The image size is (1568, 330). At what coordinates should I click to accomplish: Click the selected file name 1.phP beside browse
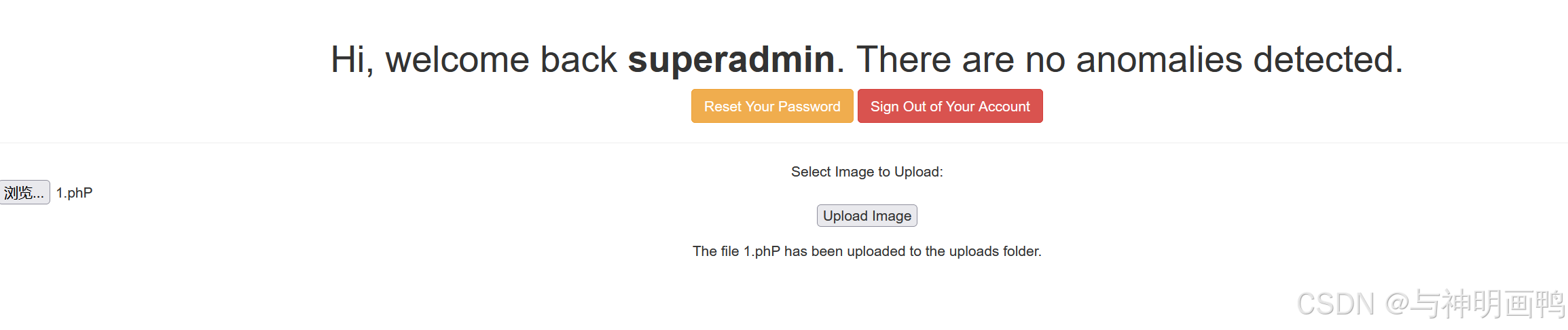click(x=74, y=193)
